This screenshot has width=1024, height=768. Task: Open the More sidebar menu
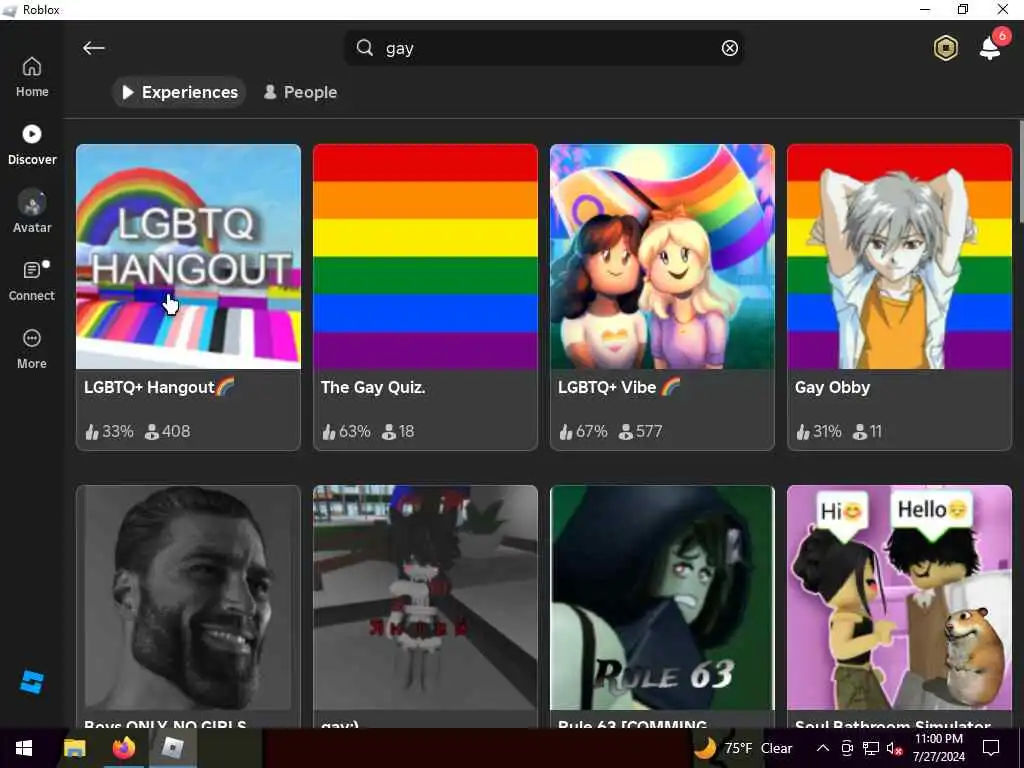[x=32, y=349]
